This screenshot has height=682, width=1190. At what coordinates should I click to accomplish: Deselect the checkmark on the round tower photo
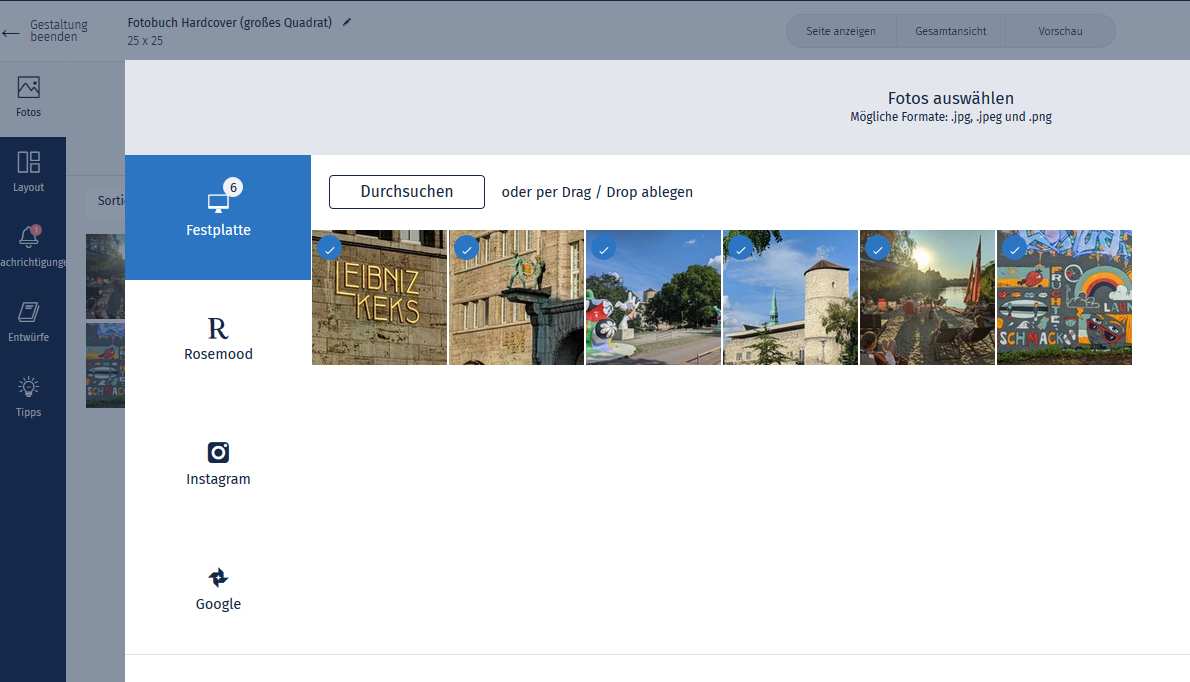pos(740,249)
